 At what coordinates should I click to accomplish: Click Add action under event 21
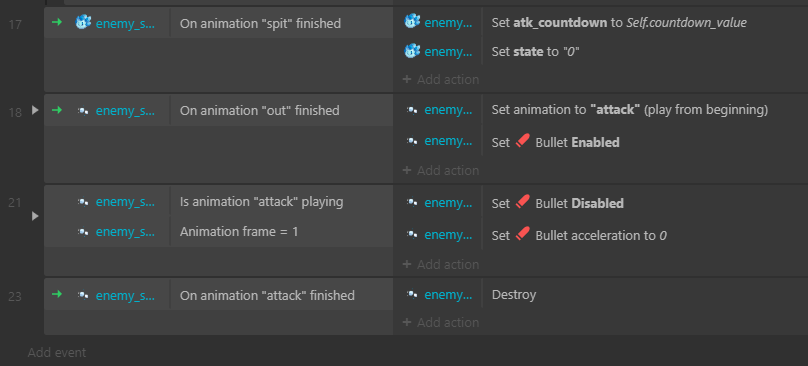click(441, 264)
